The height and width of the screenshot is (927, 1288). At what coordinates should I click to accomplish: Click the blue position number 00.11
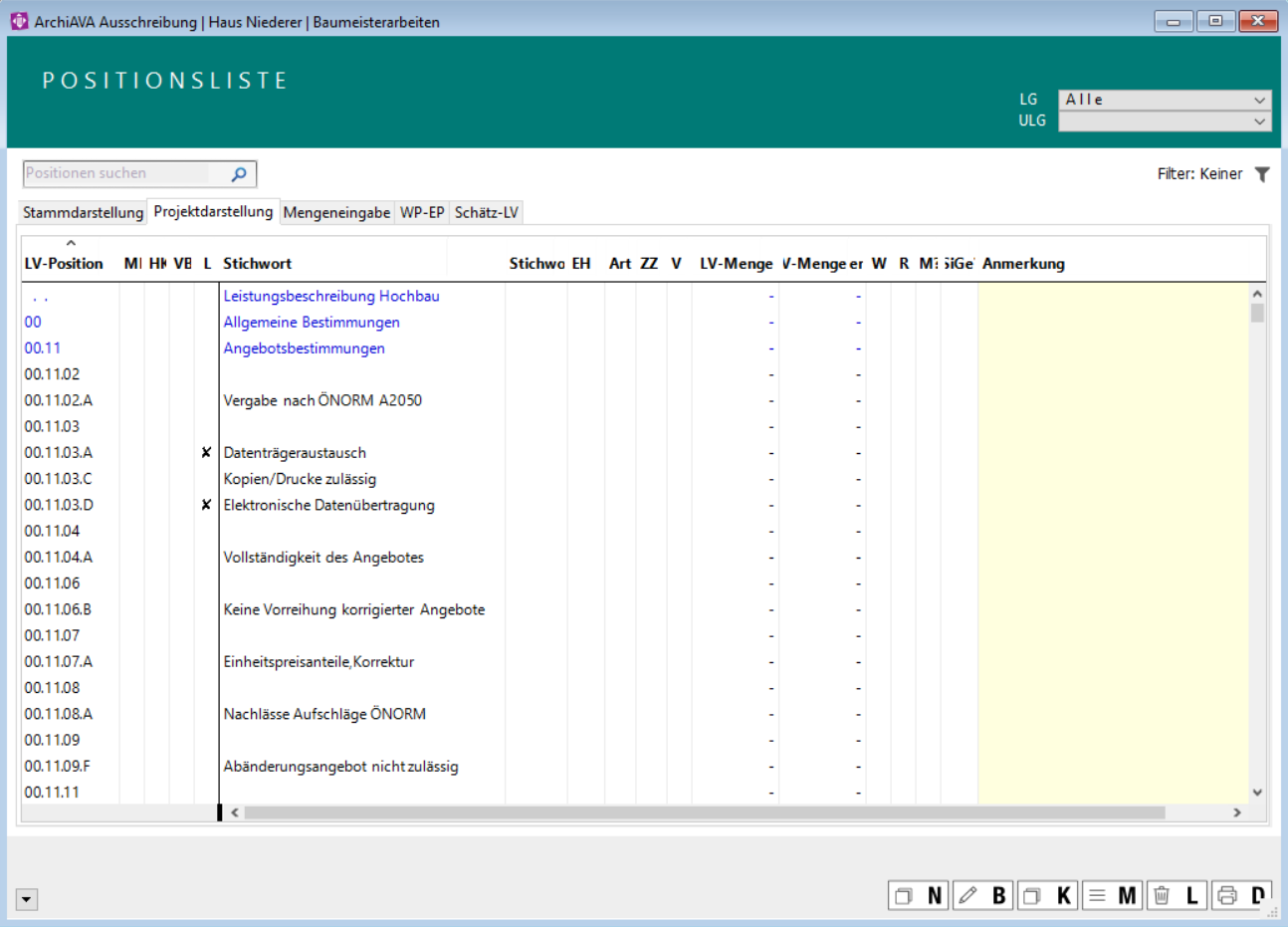pyautogui.click(x=43, y=348)
